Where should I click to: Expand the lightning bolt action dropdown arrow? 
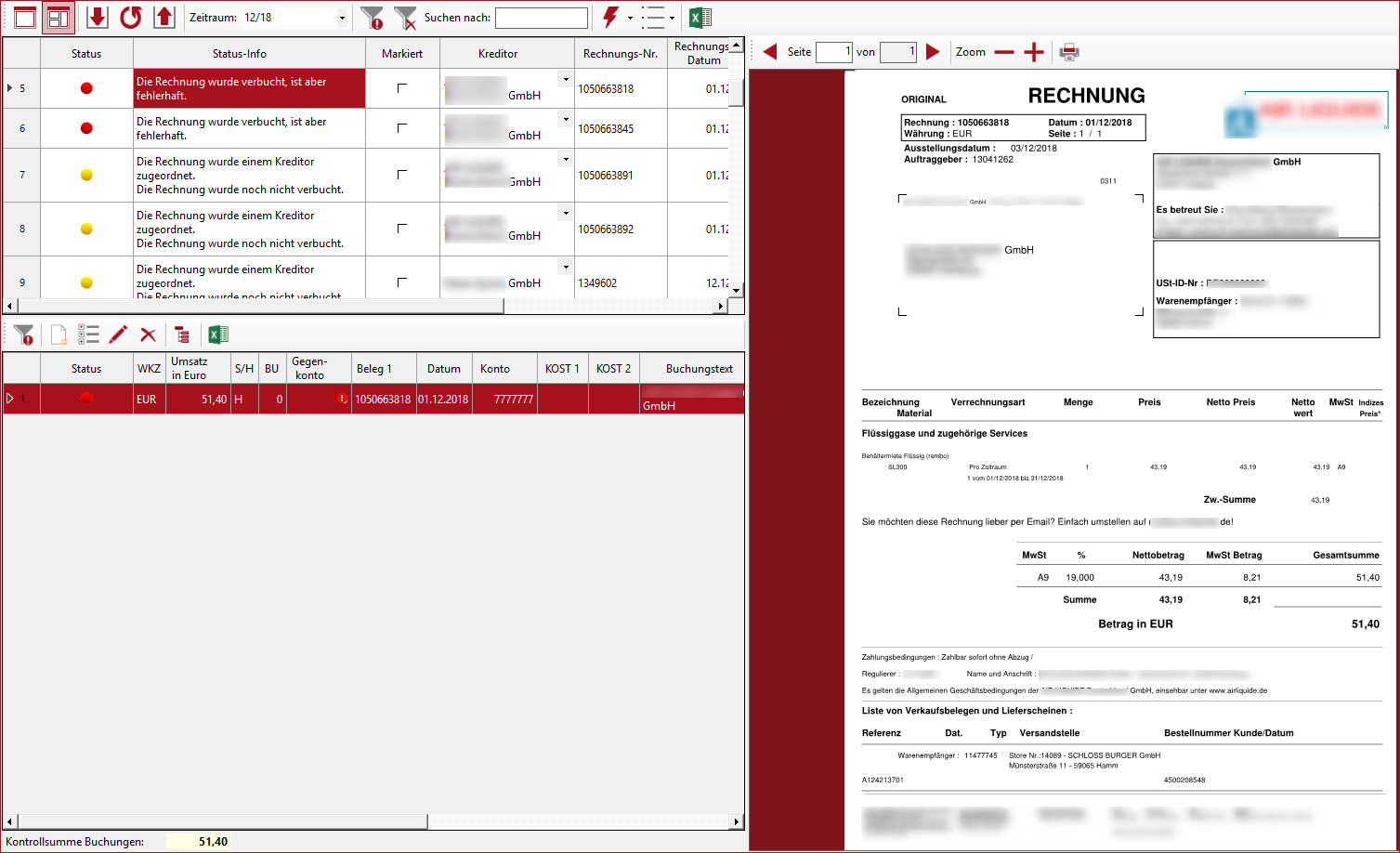(x=630, y=18)
